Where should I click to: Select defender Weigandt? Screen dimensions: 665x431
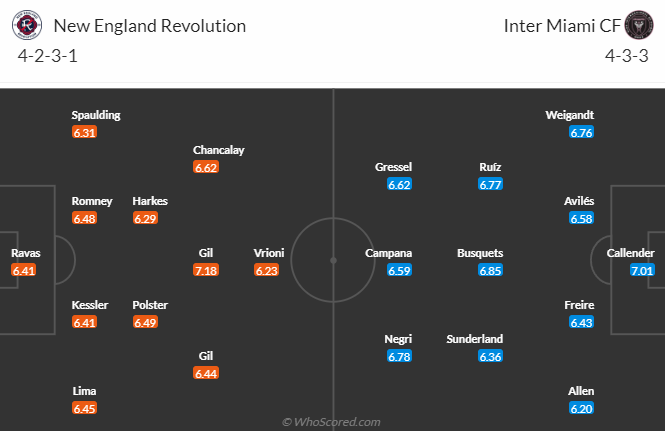pos(570,115)
